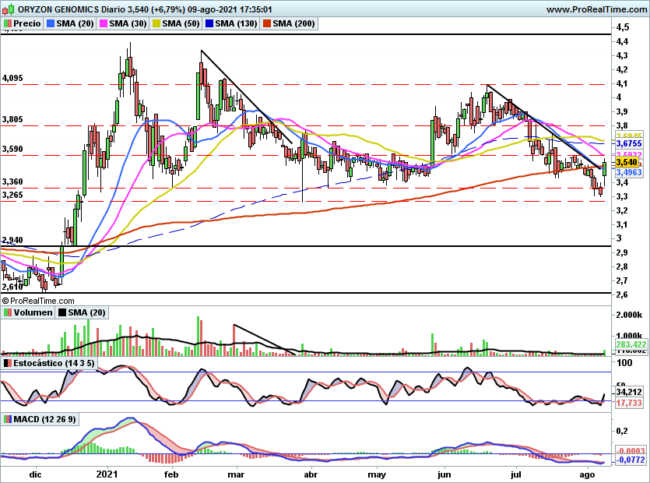The width and height of the screenshot is (650, 483).
Task: Open the SMA (130) legend label
Action: pyautogui.click(x=236, y=24)
